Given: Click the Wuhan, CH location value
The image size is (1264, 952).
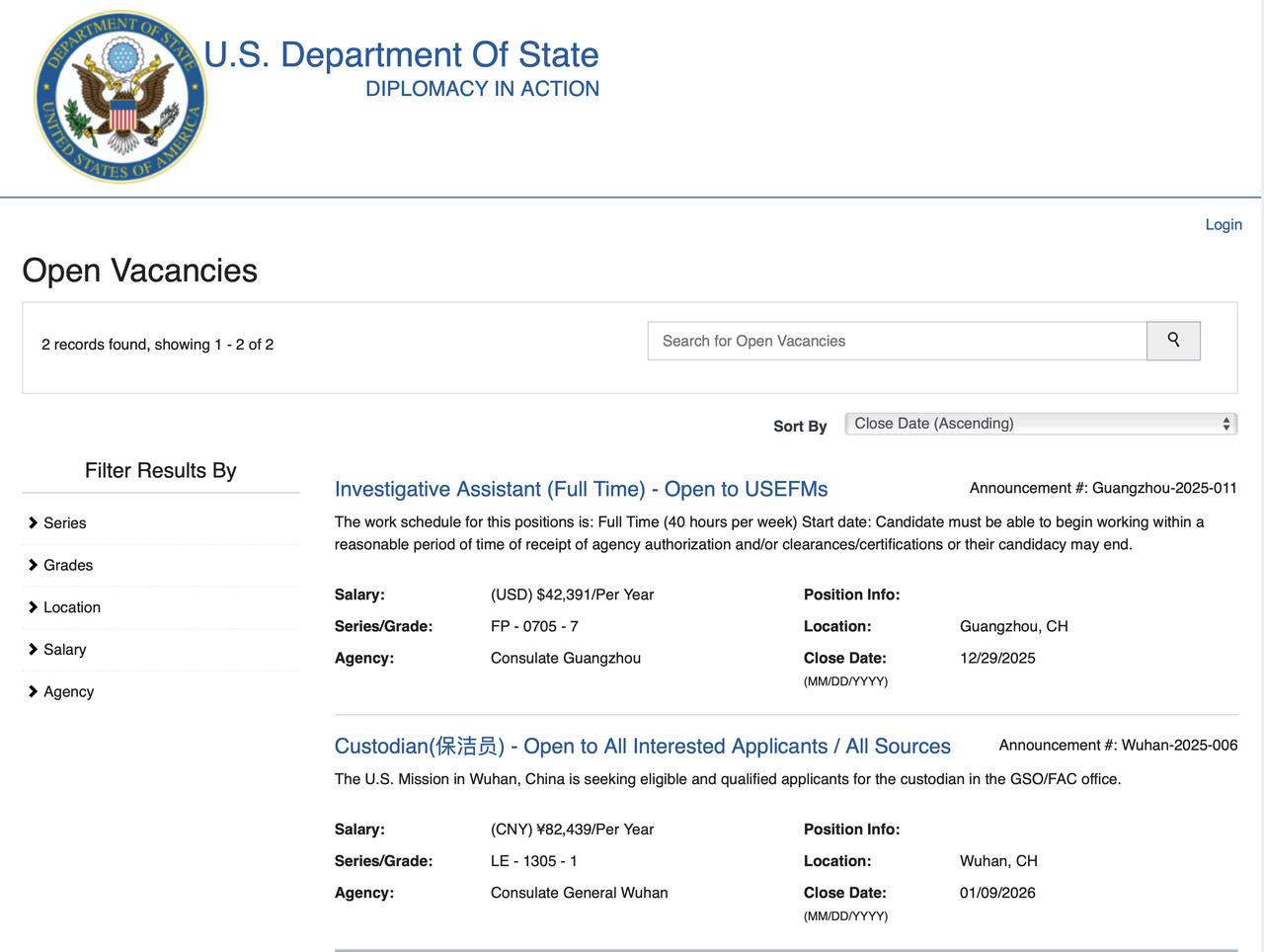Looking at the screenshot, I should coord(998,861).
